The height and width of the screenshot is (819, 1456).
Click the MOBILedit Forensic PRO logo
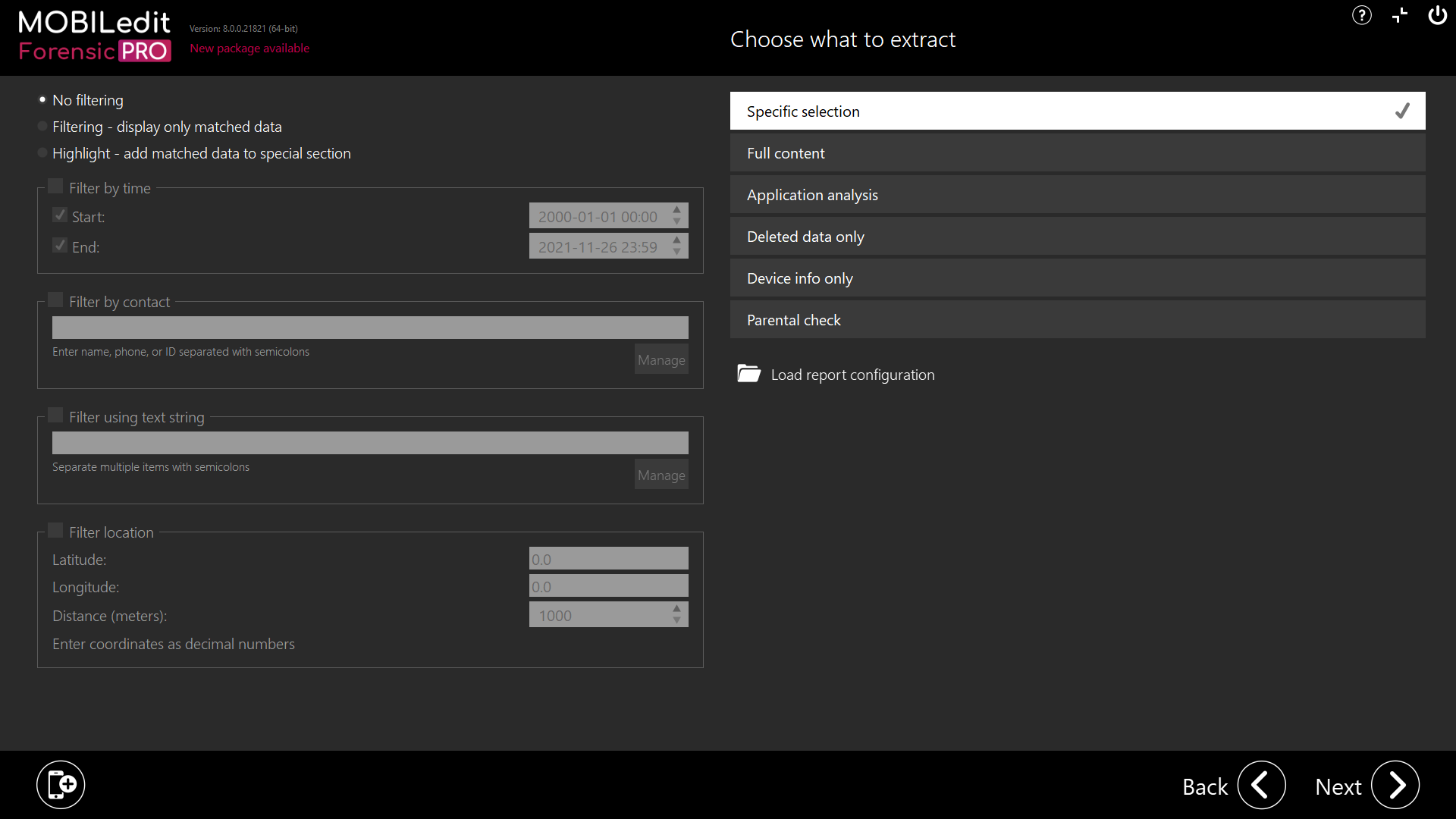95,36
